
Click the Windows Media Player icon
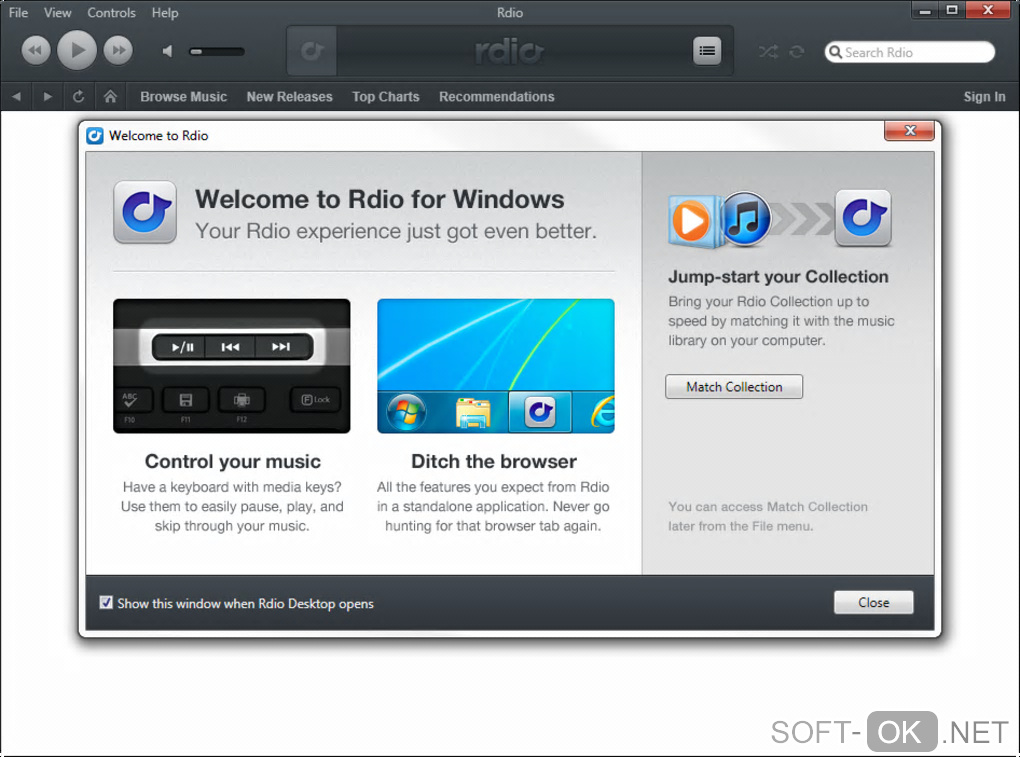click(x=693, y=221)
